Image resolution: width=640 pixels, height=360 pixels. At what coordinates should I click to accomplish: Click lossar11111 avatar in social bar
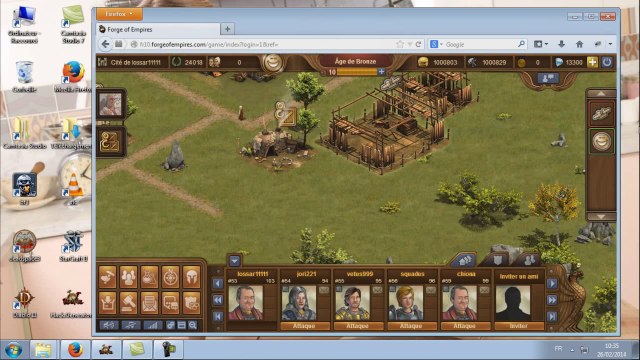coord(245,302)
